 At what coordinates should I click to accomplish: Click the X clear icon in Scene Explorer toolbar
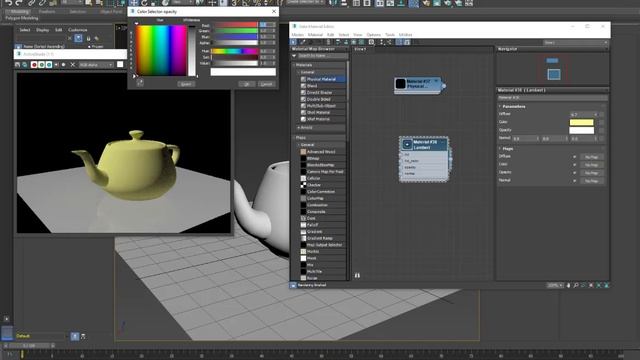(69, 38)
